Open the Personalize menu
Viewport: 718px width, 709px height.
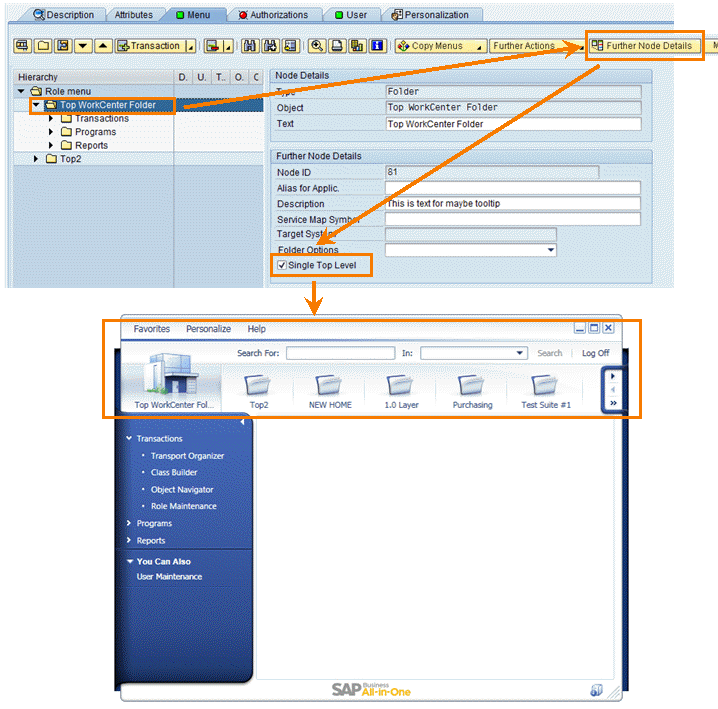coord(208,329)
